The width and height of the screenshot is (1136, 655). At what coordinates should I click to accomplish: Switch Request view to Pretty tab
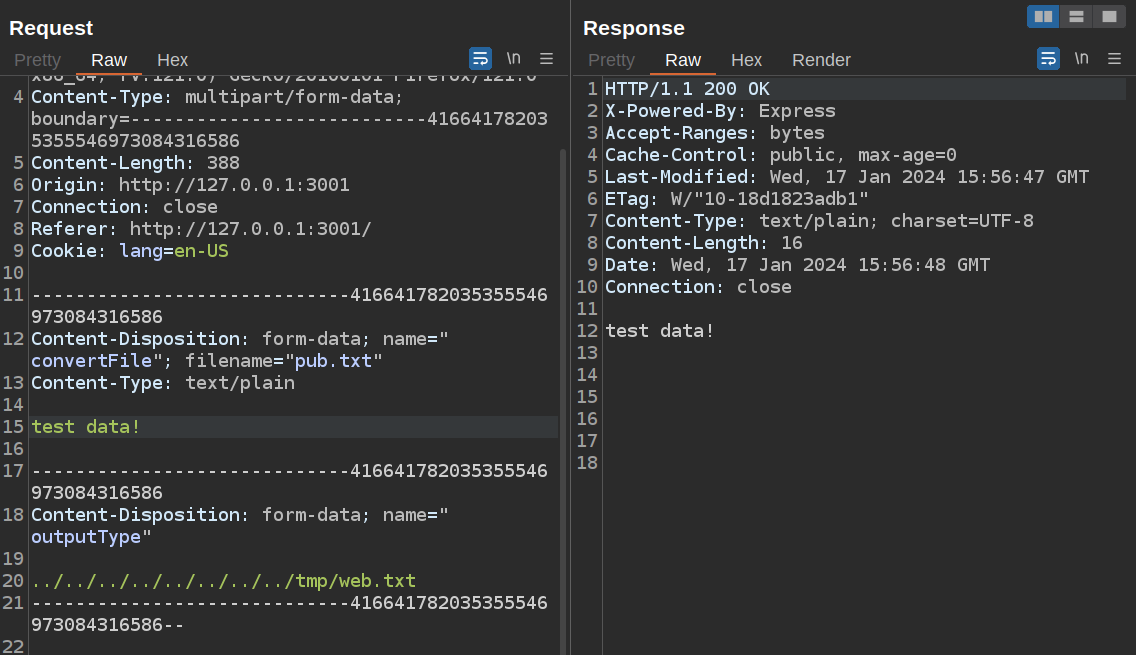37,60
